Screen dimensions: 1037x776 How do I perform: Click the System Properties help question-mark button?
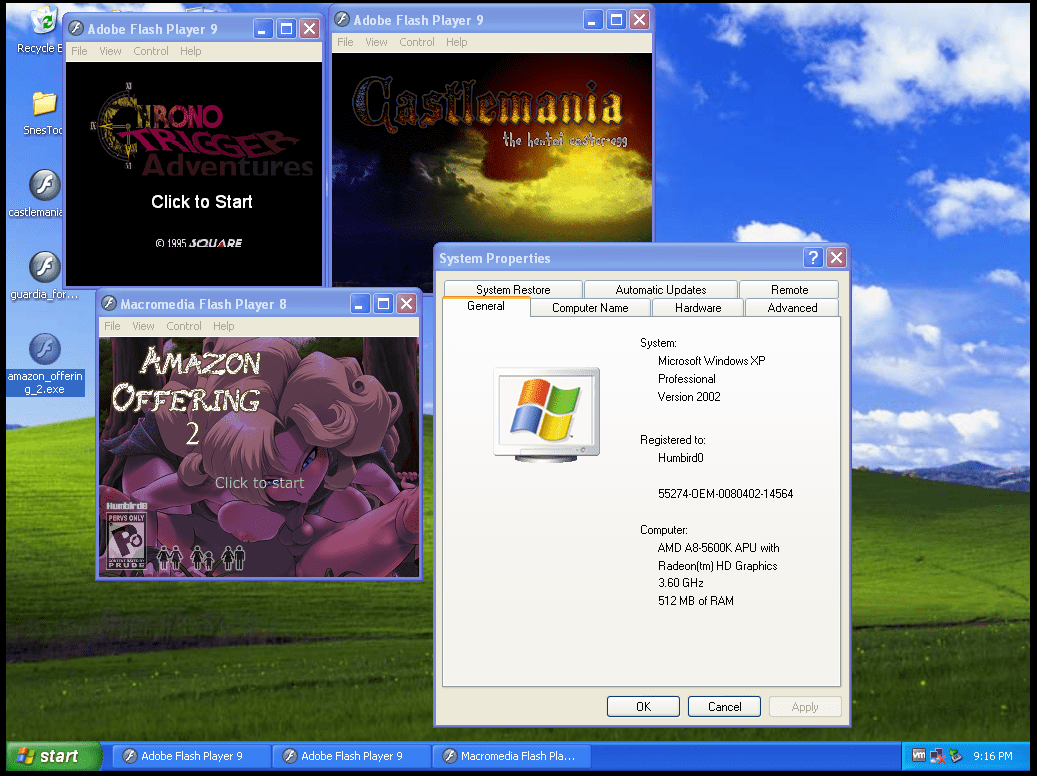click(813, 258)
